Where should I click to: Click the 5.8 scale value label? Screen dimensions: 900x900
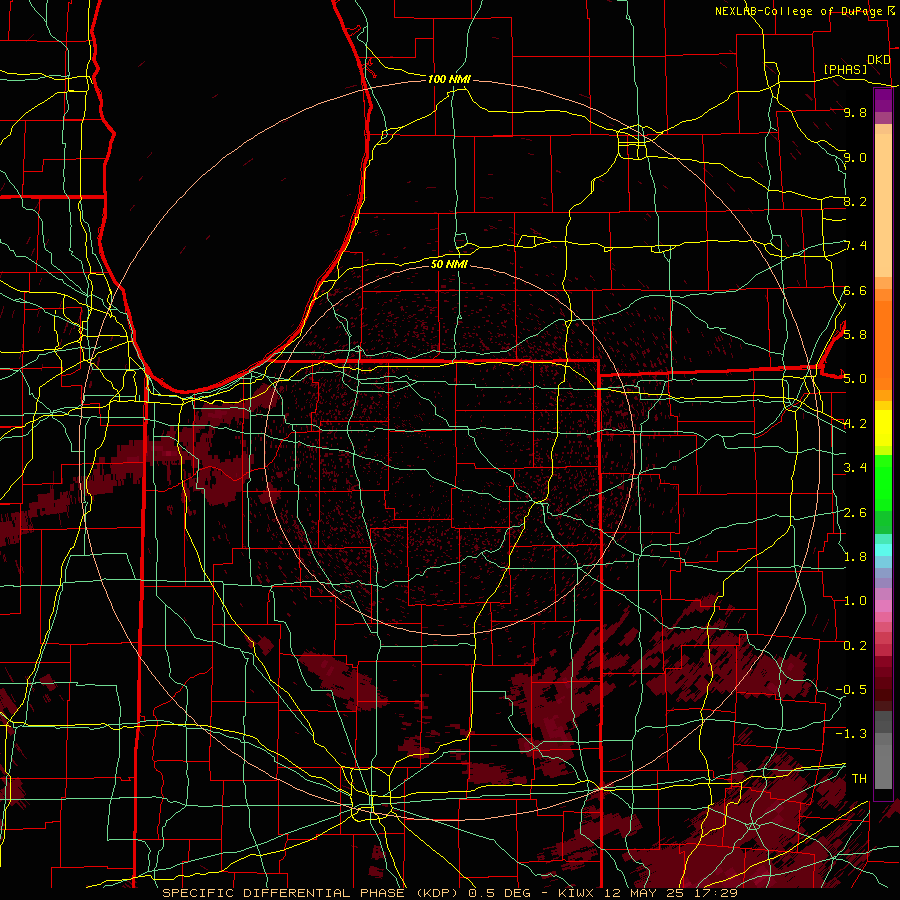point(855,335)
